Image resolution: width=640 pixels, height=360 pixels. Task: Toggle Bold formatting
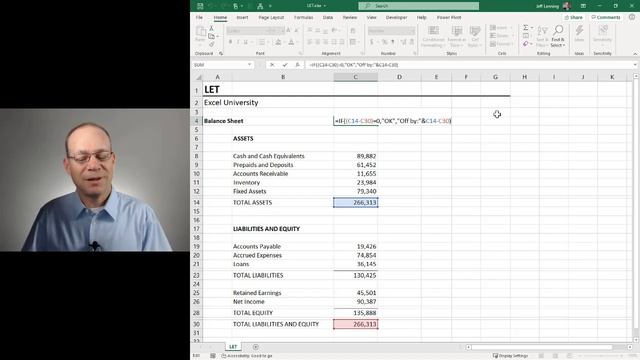(x=231, y=42)
